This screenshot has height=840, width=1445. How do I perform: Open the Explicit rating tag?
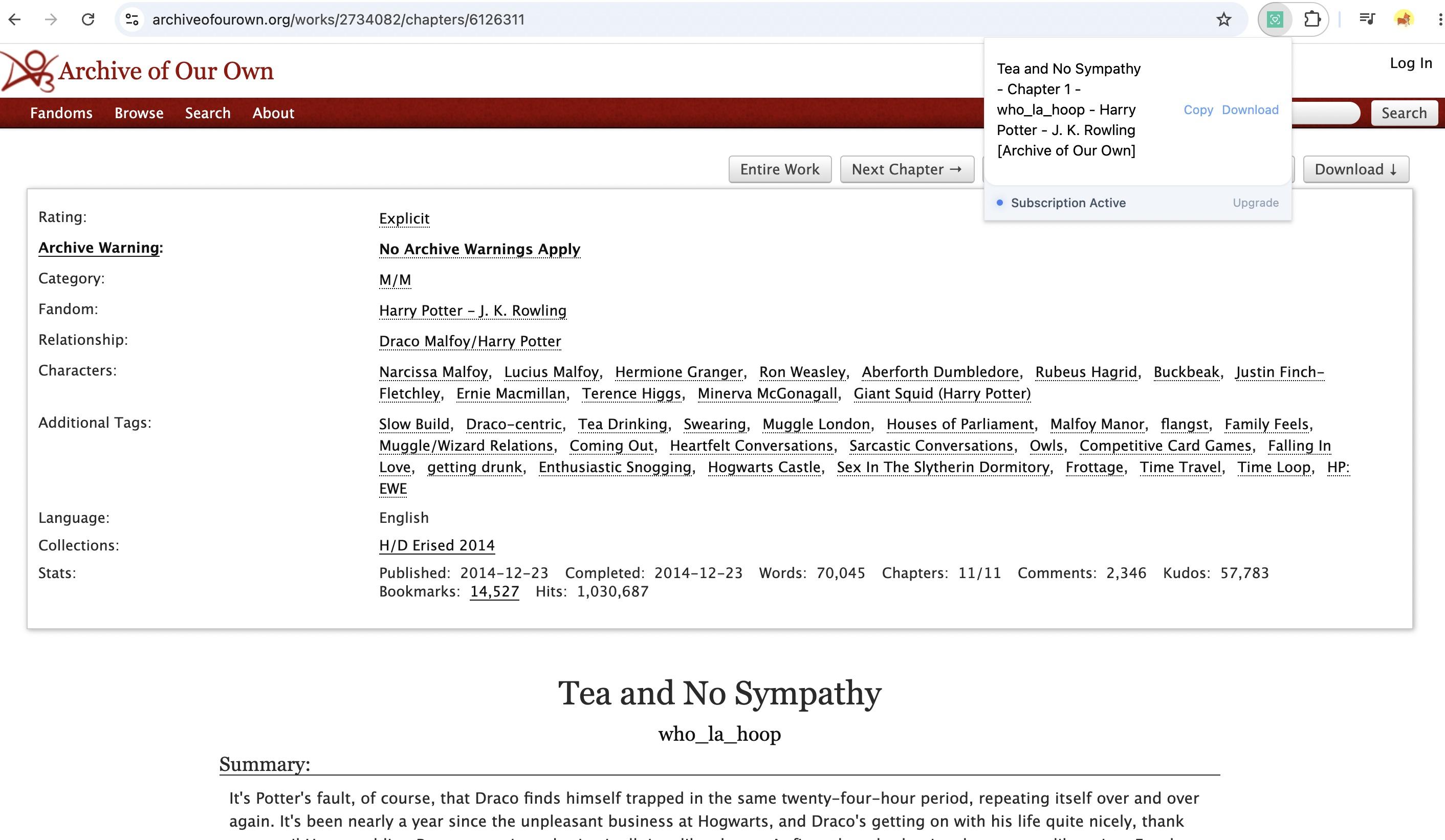coord(404,218)
